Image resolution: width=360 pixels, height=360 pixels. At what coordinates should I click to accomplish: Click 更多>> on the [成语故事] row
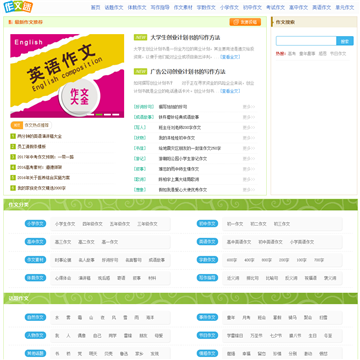pos(249,117)
